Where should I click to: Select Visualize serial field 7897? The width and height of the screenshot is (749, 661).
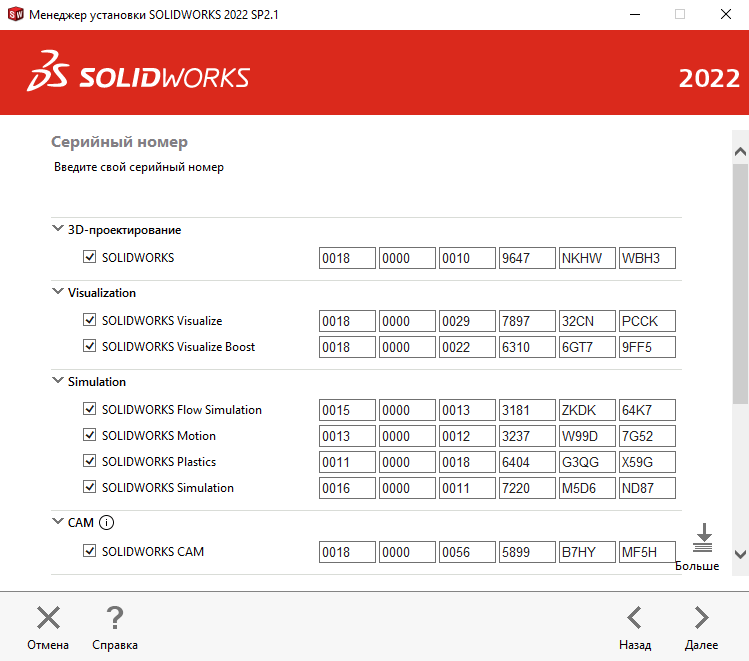pyautogui.click(x=527, y=321)
